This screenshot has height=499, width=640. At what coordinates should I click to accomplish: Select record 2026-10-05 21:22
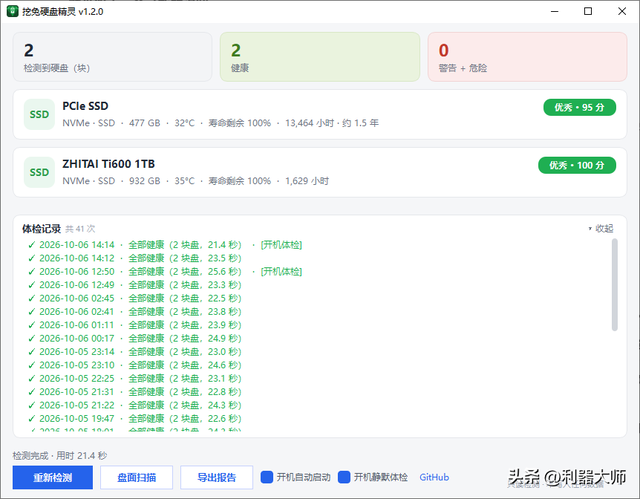click(x=135, y=405)
